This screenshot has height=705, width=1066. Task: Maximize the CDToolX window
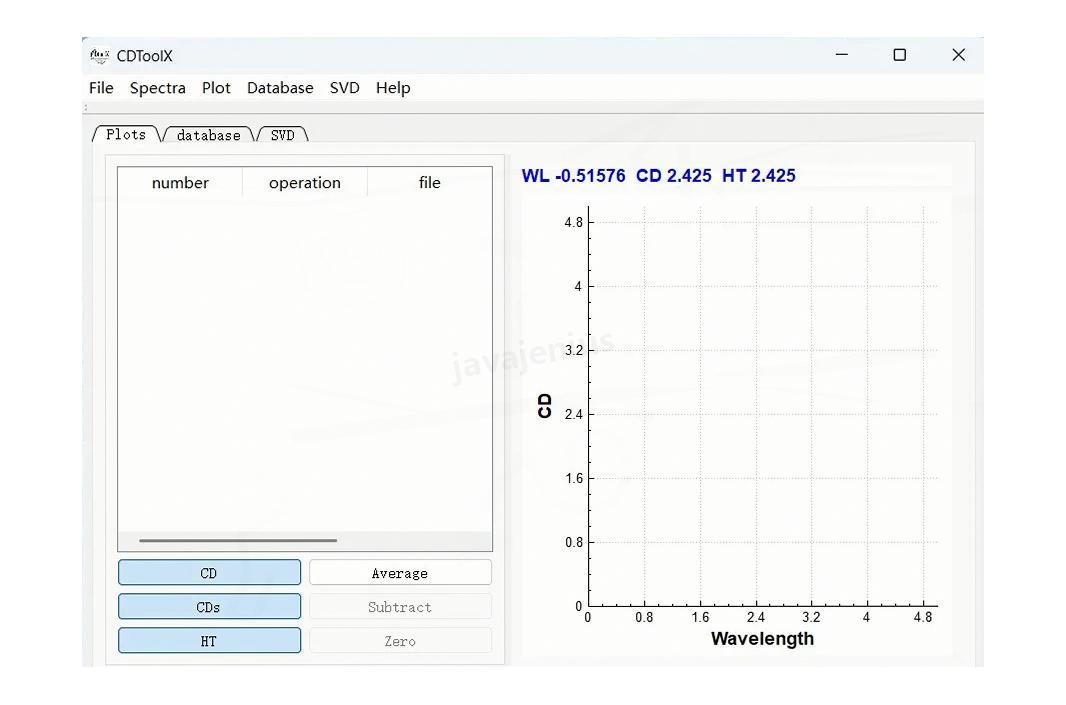[x=899, y=54]
